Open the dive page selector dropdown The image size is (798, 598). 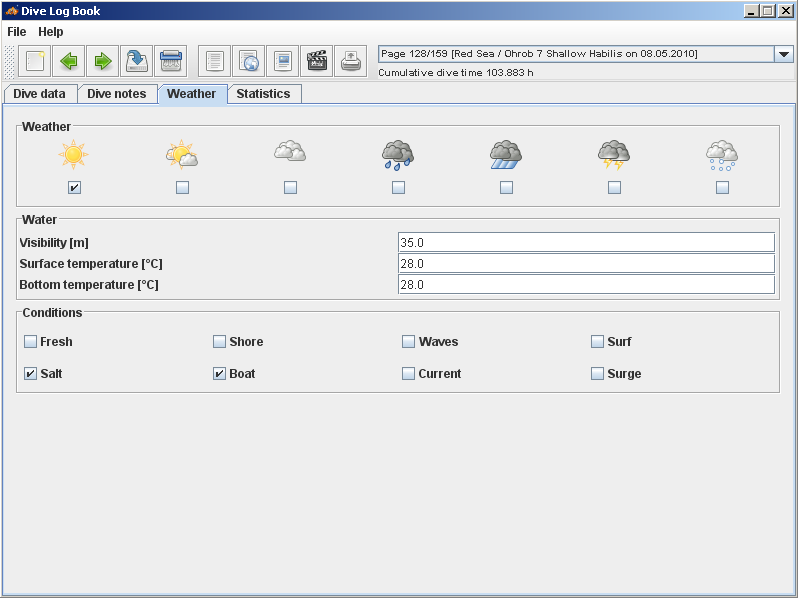point(784,54)
